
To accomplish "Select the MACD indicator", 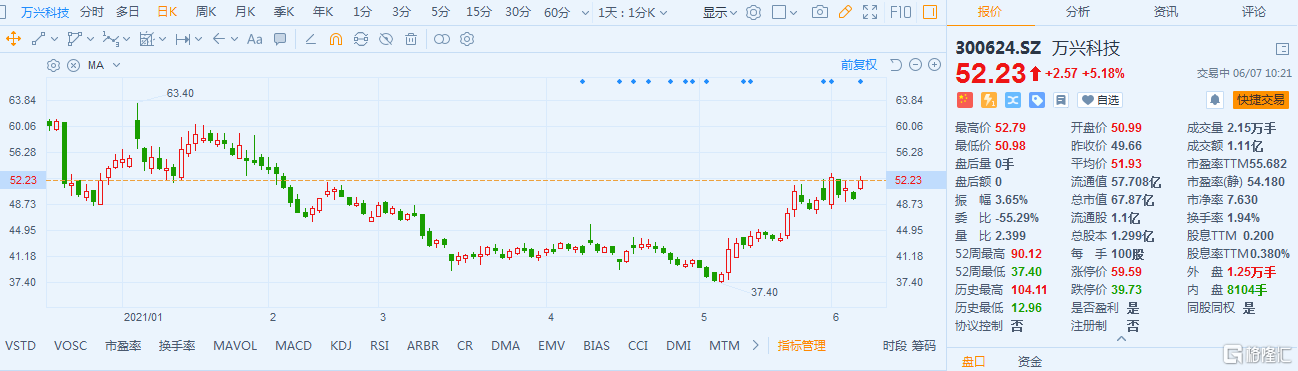I will click(x=294, y=346).
